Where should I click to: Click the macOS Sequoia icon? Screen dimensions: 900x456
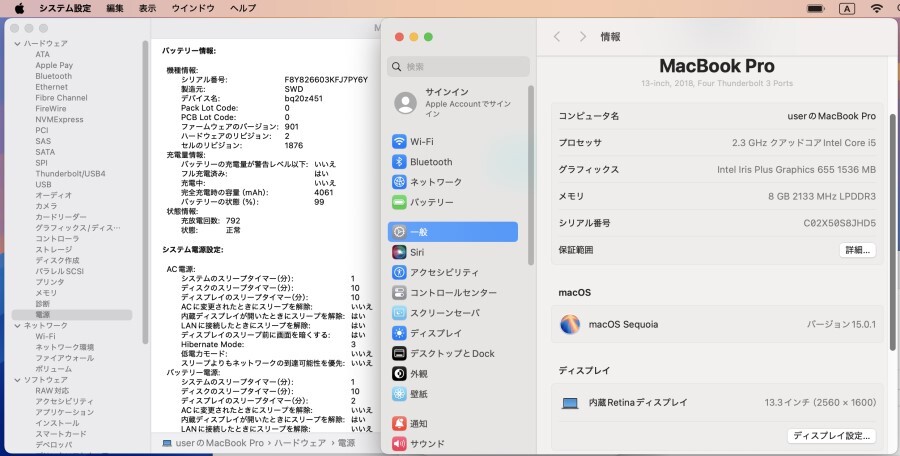(570, 324)
